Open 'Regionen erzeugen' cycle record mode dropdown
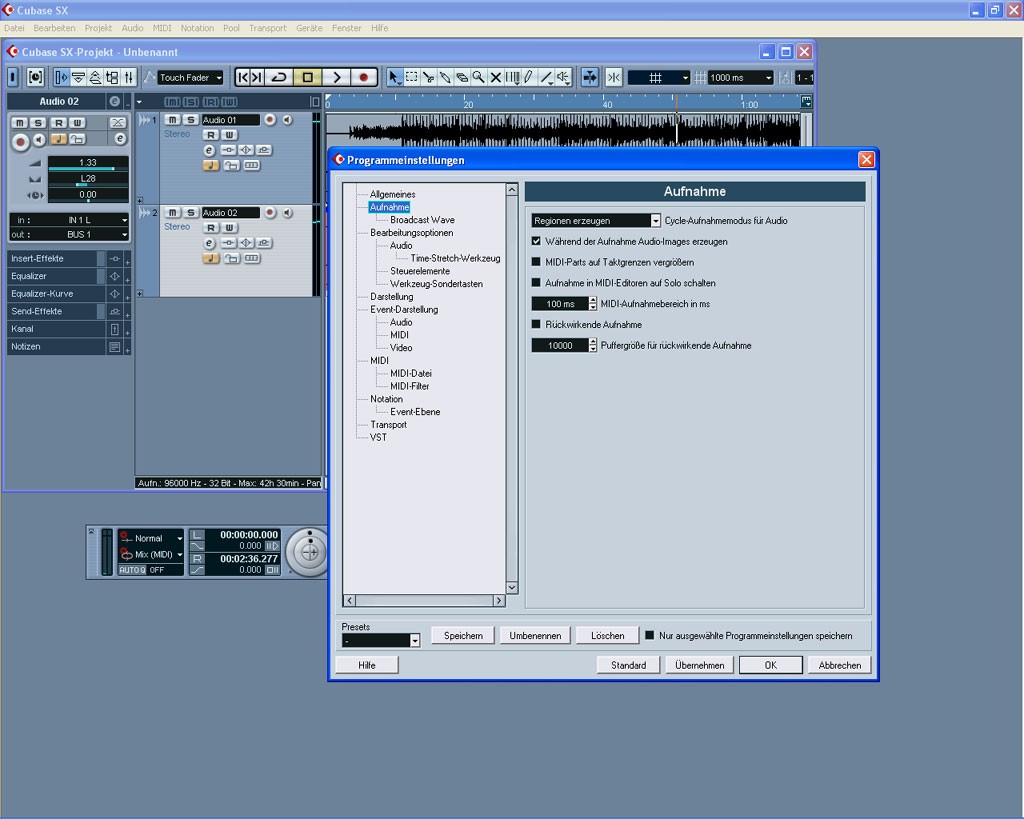 coord(596,221)
